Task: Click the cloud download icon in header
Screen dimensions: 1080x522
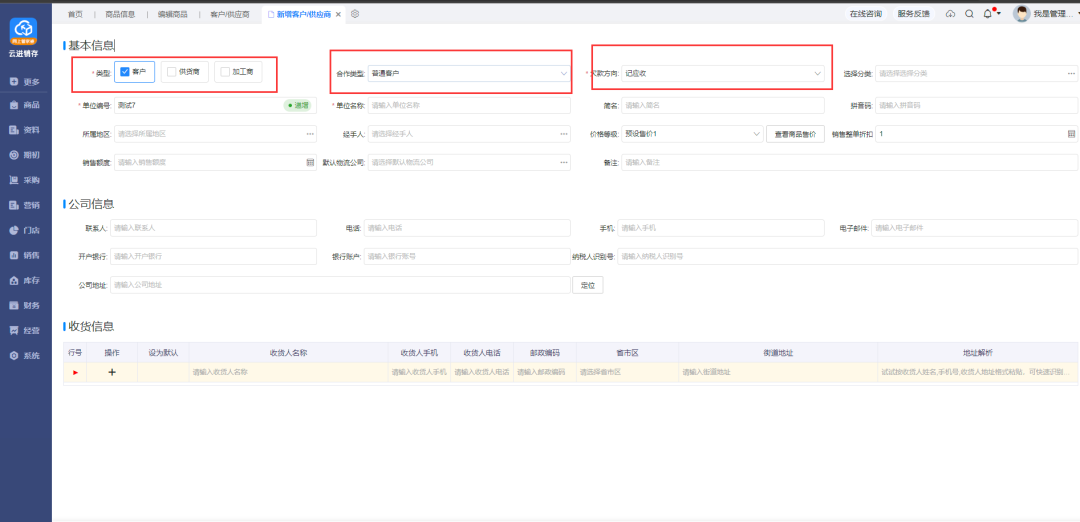Action: (x=950, y=14)
